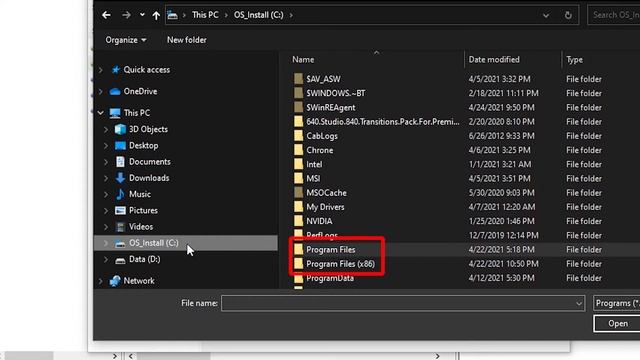Select Quick access star icon
The width and height of the screenshot is (640, 360).
tap(116, 70)
